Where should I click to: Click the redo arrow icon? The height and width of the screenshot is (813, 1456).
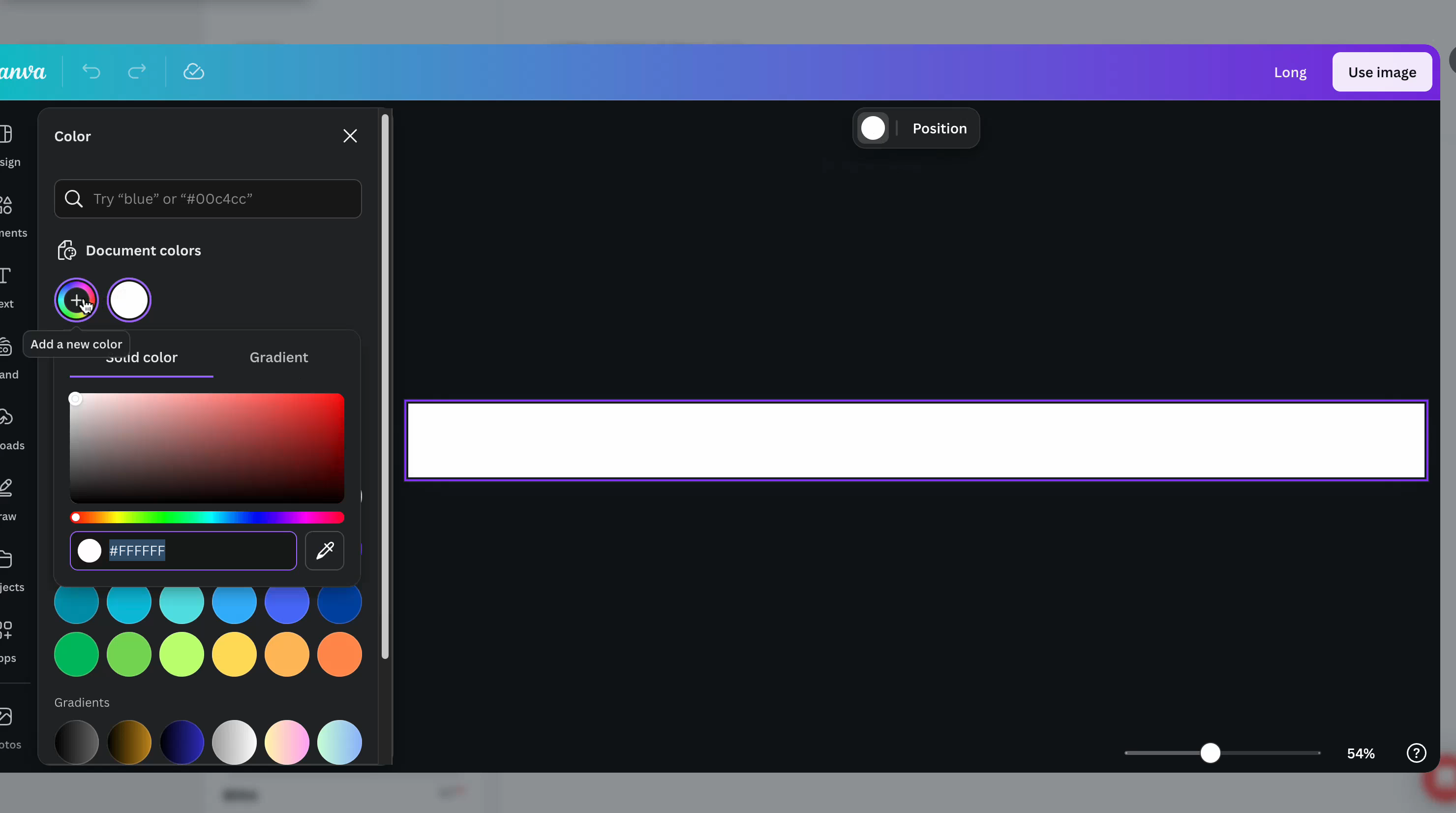pyautogui.click(x=137, y=72)
